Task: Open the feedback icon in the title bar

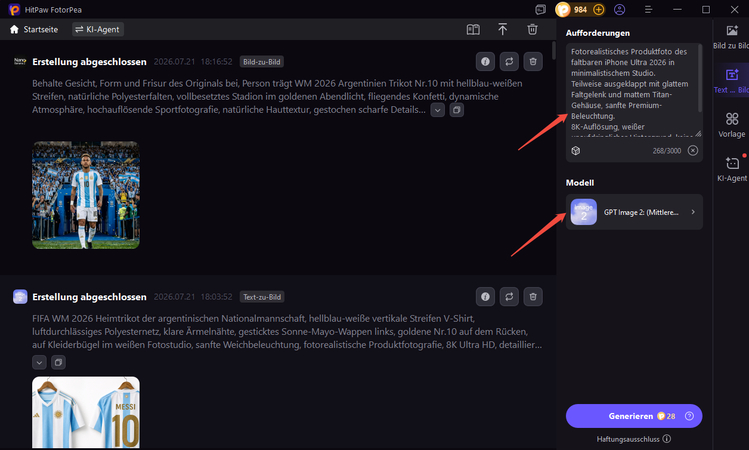Action: 540,10
